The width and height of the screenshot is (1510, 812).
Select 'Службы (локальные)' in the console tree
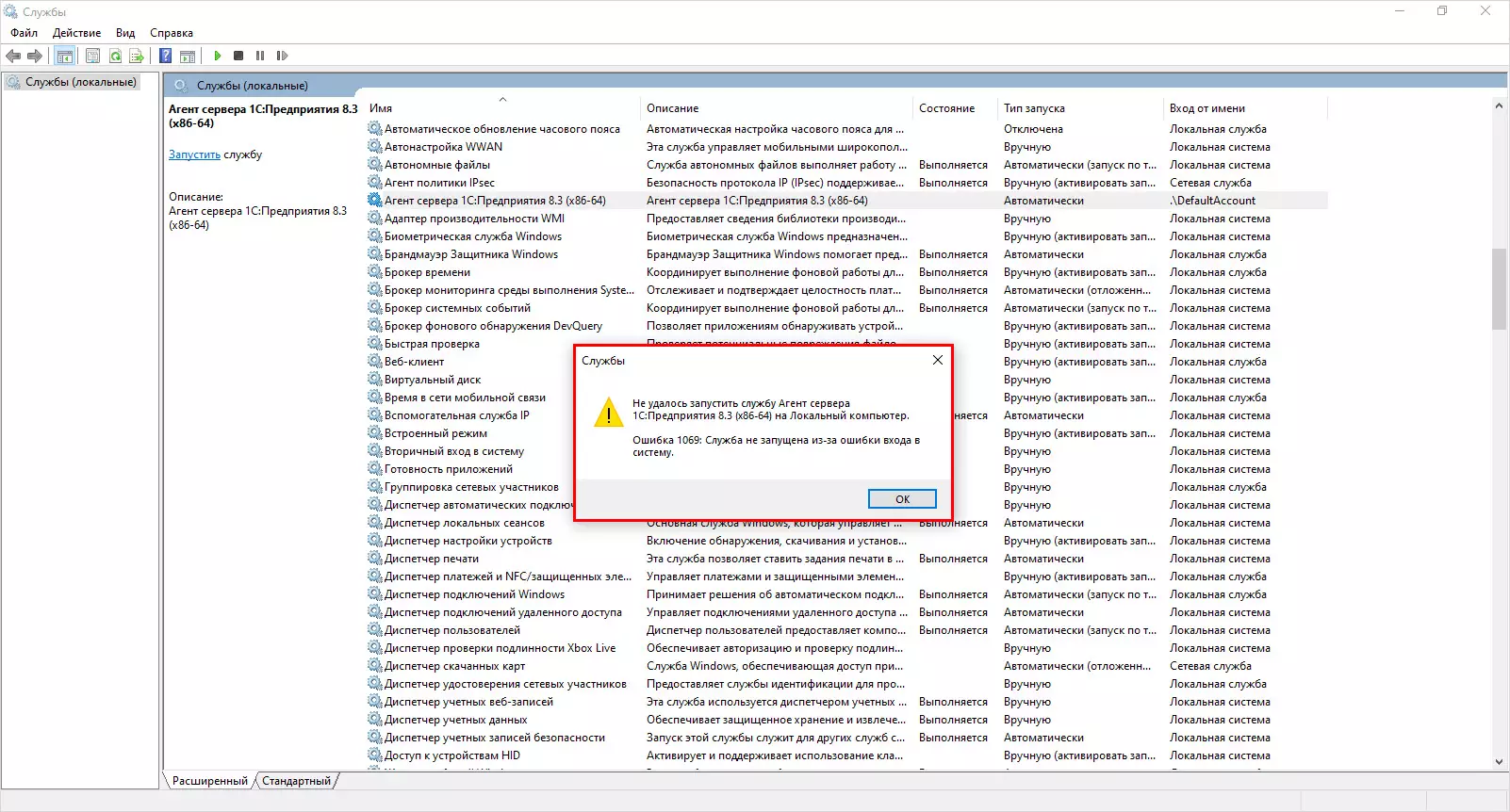click(x=81, y=83)
